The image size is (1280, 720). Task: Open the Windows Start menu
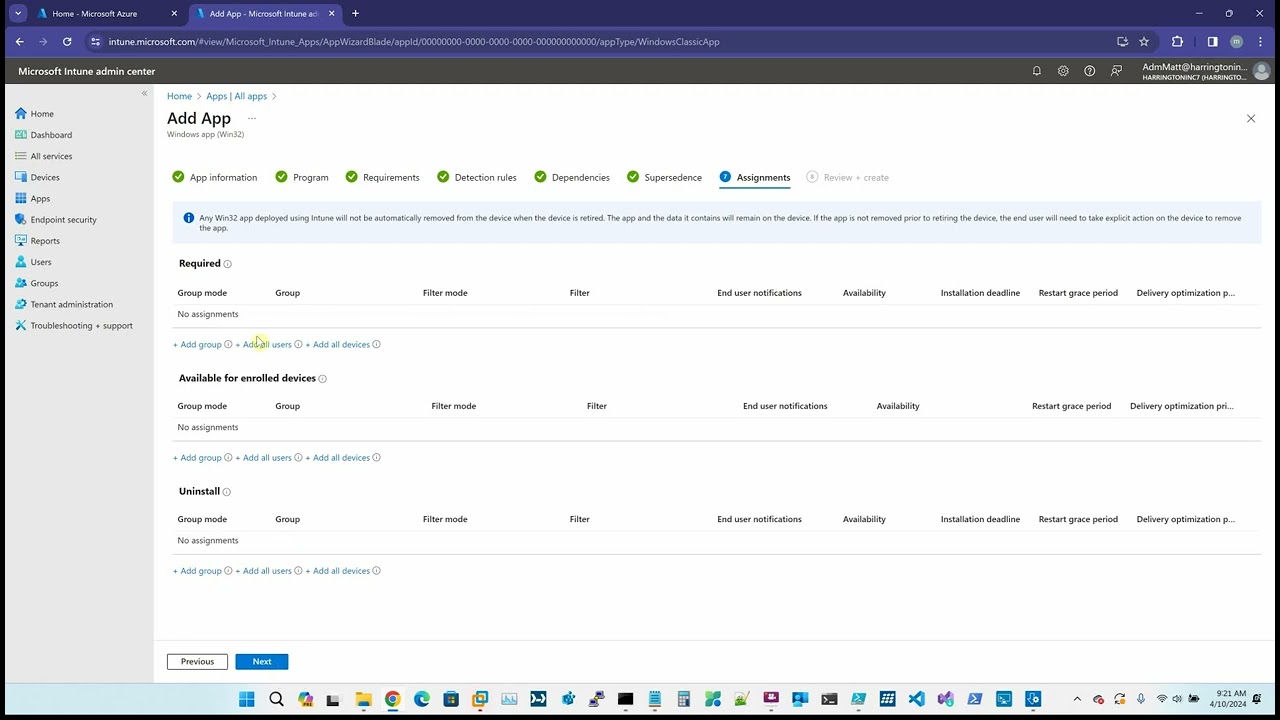[x=247, y=699]
